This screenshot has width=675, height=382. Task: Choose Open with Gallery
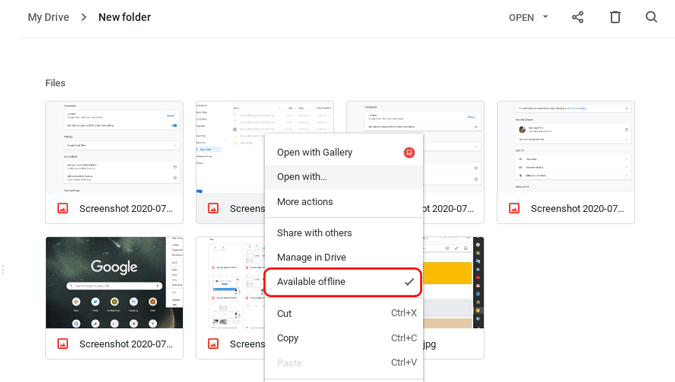tap(344, 152)
